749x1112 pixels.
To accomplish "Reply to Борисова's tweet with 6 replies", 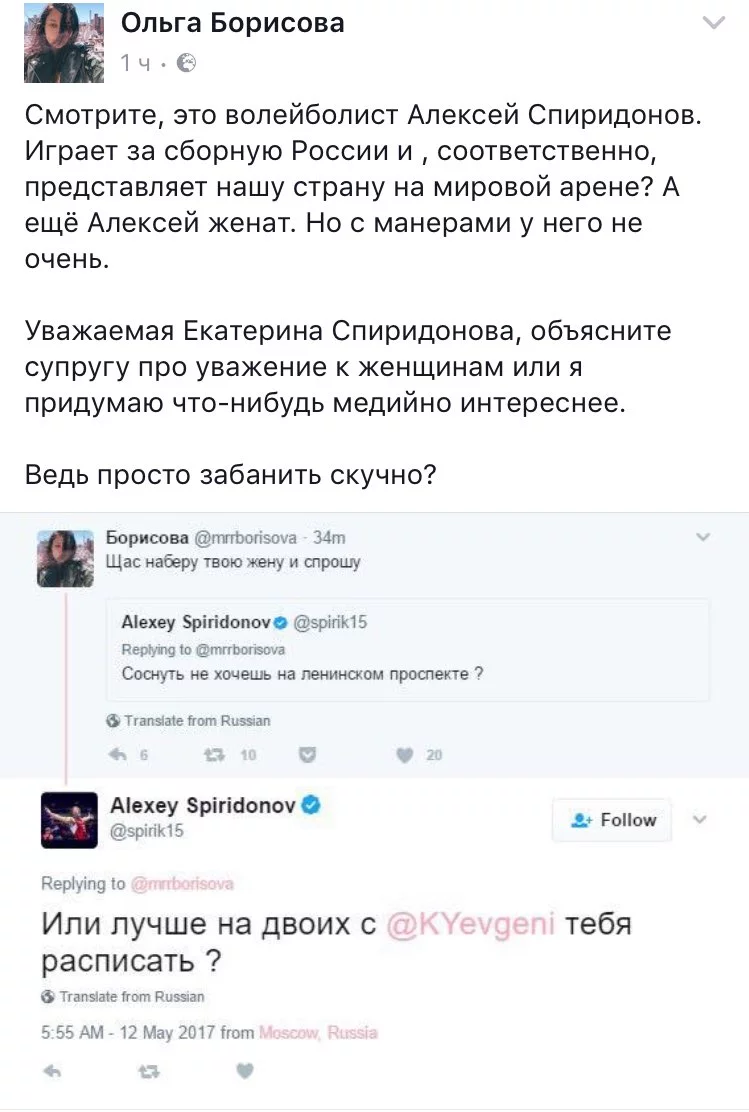I will click(x=118, y=756).
